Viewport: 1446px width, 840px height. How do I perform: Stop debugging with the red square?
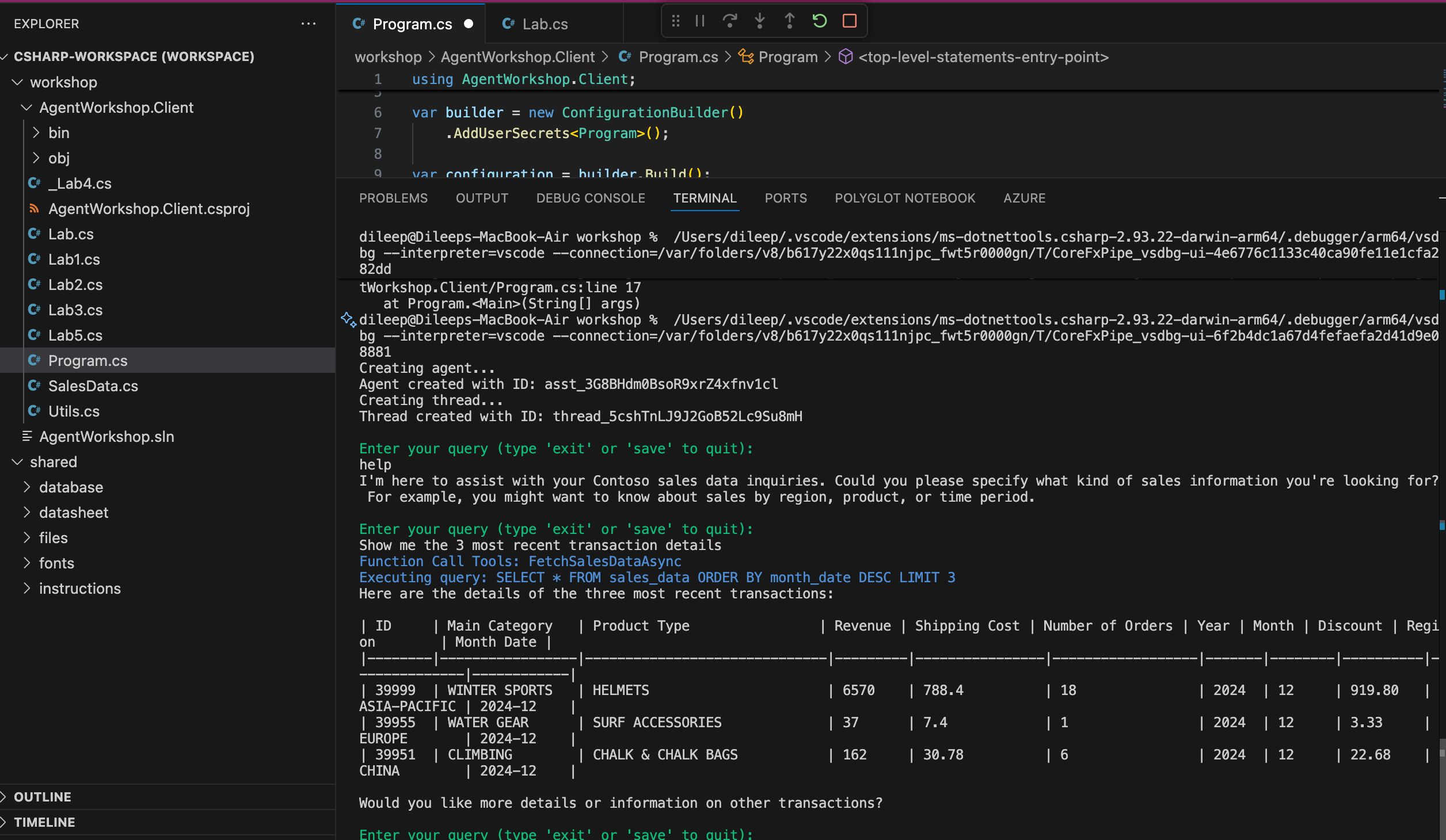click(850, 21)
